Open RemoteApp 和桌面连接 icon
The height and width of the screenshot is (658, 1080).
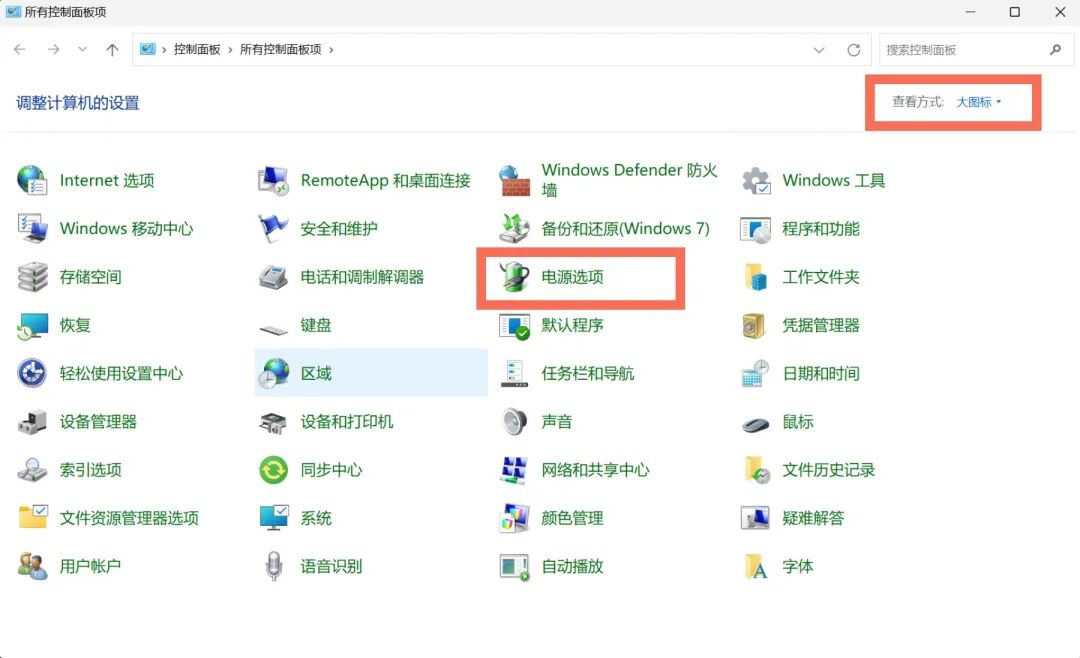273,181
